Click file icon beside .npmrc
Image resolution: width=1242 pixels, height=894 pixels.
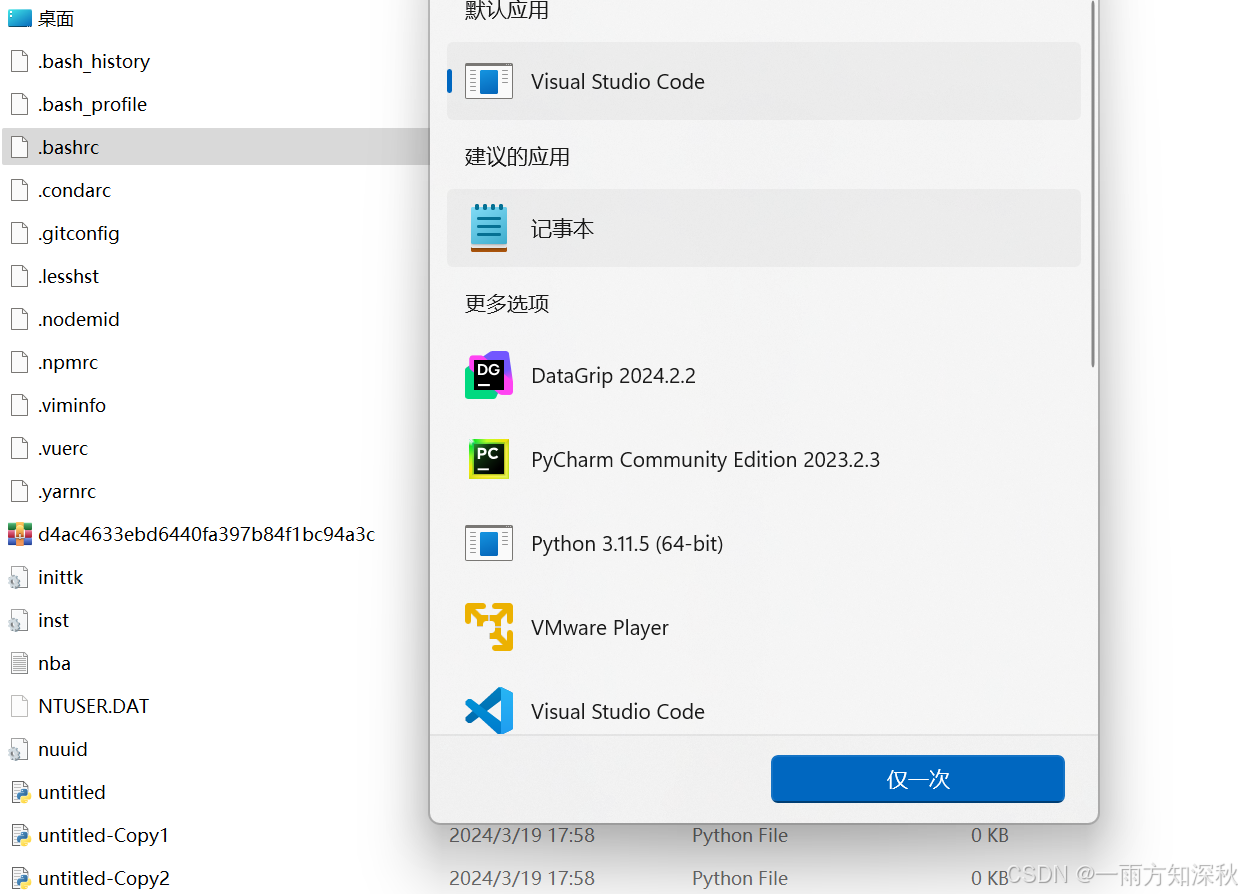point(19,362)
